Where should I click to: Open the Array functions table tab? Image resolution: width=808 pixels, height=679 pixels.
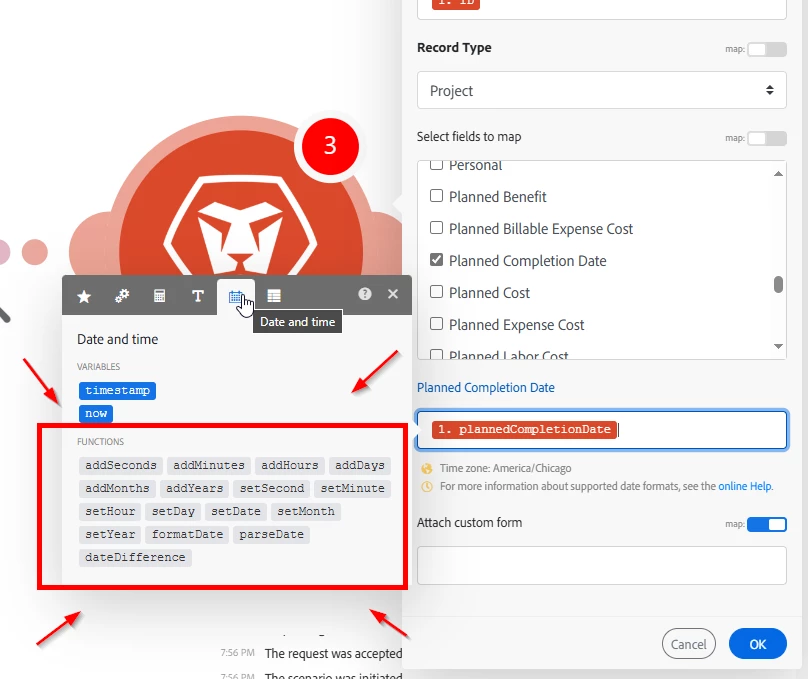point(274,296)
